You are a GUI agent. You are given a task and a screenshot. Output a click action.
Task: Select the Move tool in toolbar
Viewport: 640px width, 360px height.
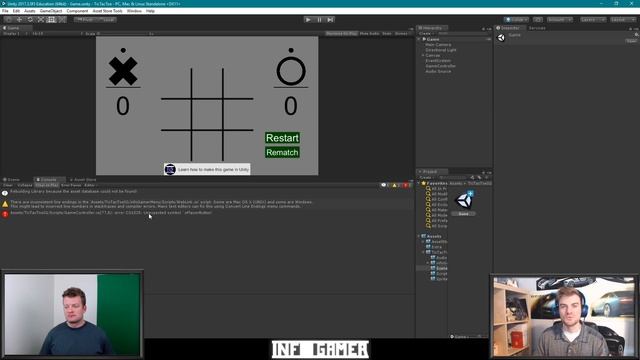[x=19, y=20]
